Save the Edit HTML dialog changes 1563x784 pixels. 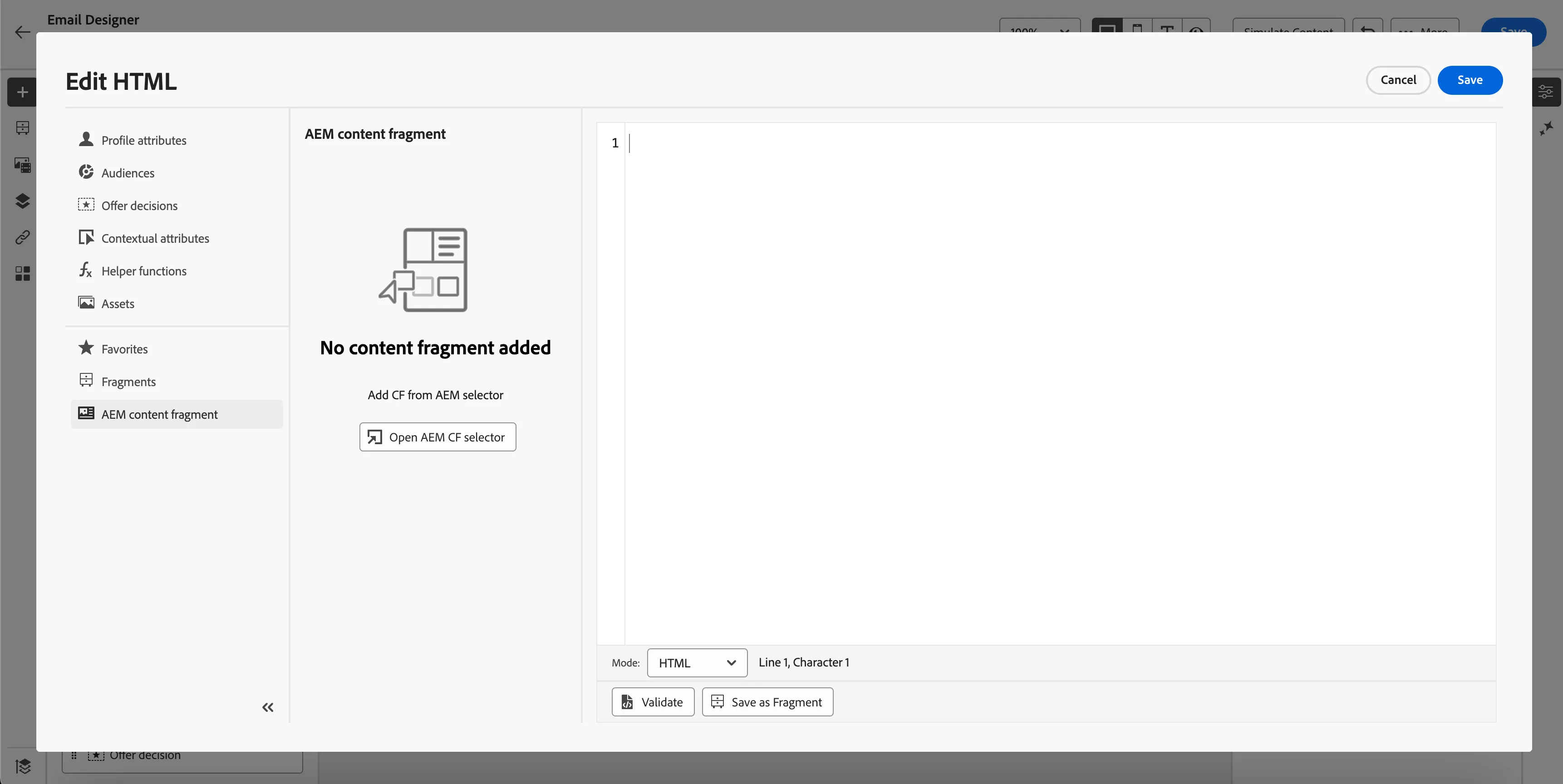click(1470, 80)
